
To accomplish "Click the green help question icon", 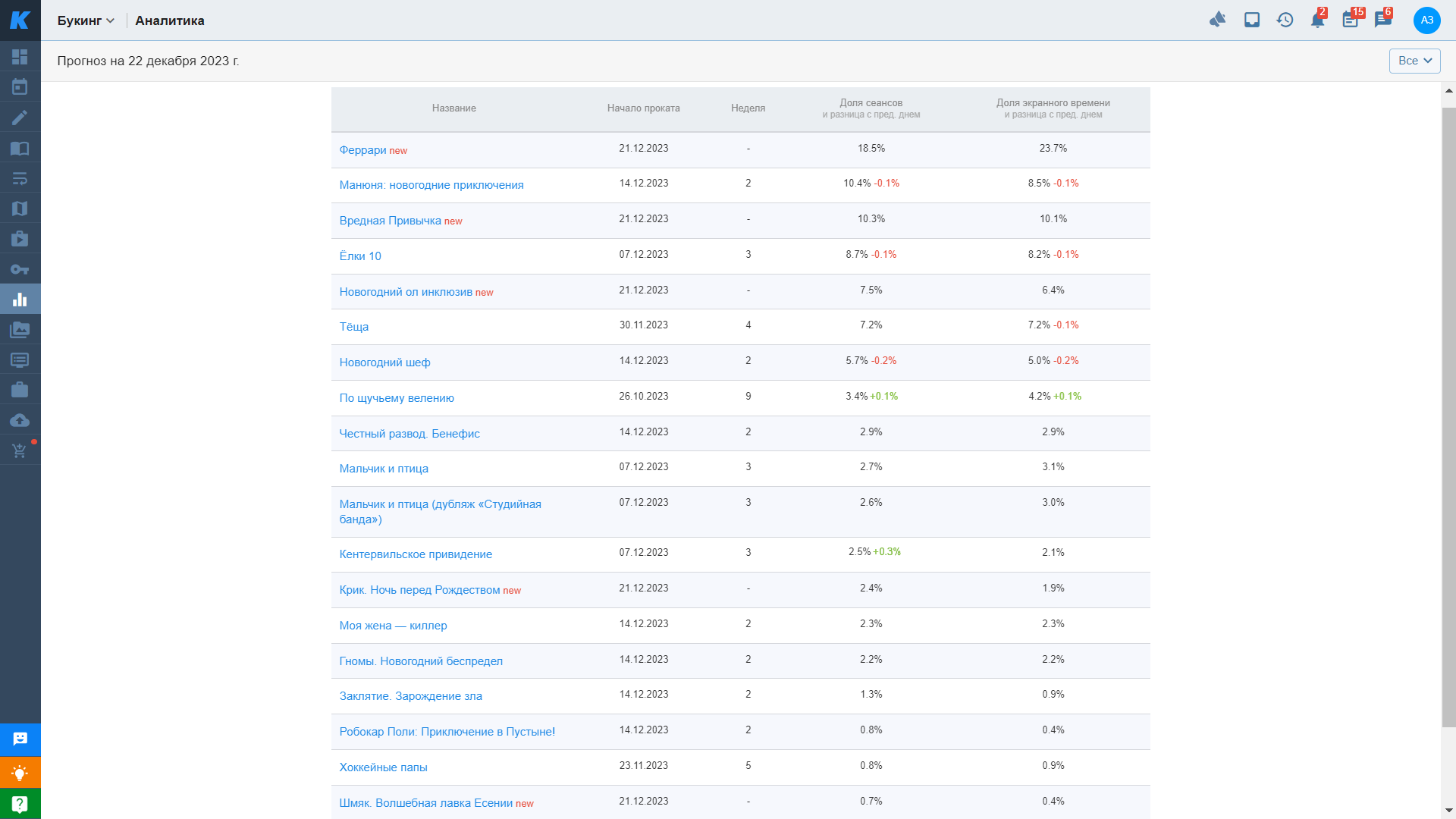I will (20, 804).
